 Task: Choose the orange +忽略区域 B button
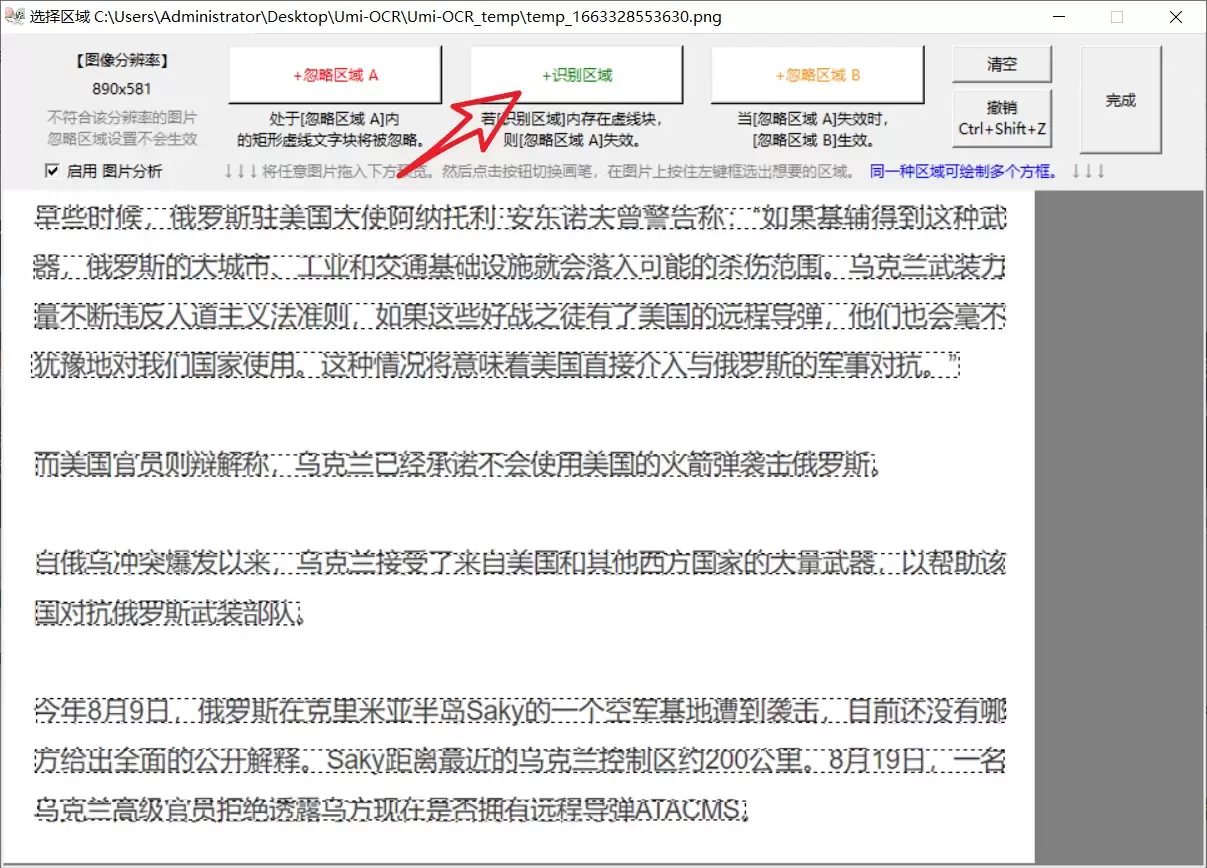point(817,75)
